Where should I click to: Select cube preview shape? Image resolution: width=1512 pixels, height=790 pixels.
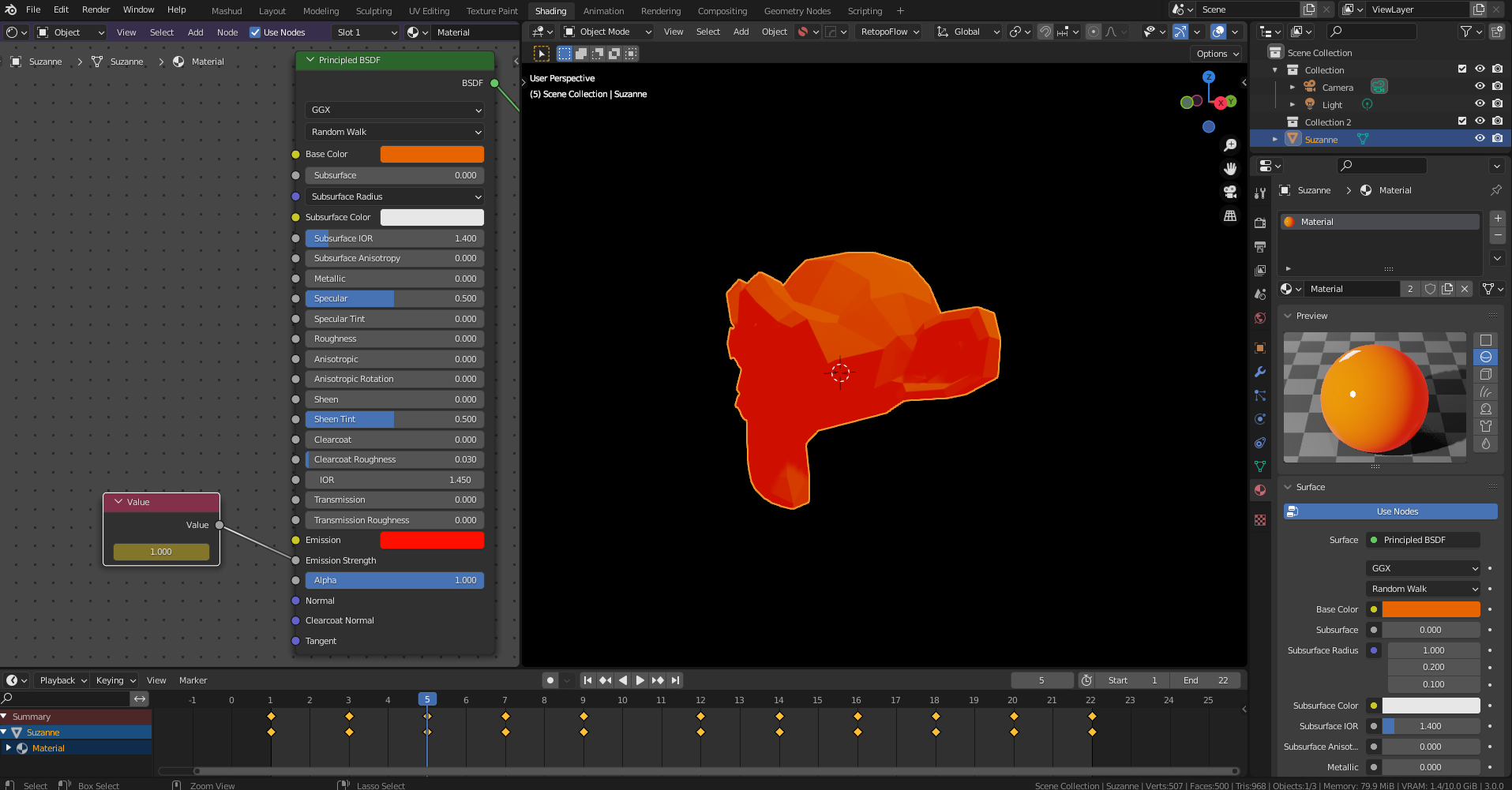(x=1486, y=375)
